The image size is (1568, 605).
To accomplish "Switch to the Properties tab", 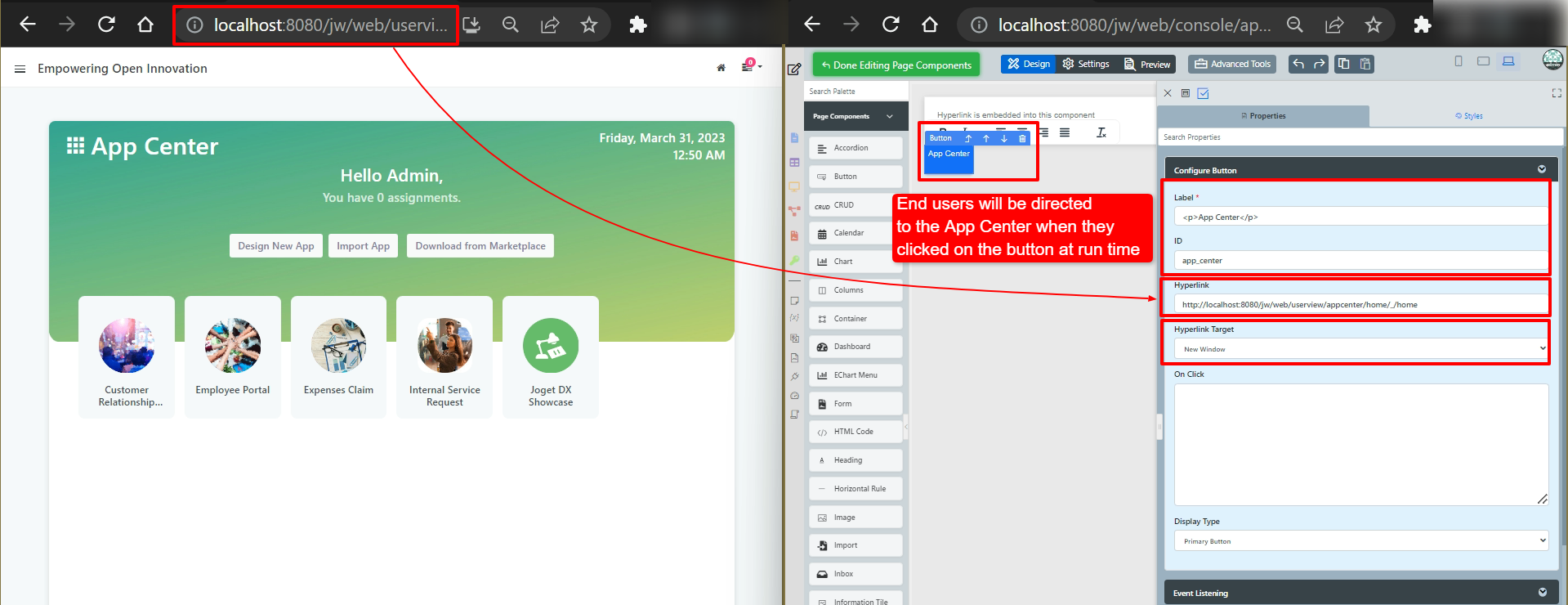I will coord(1263,116).
